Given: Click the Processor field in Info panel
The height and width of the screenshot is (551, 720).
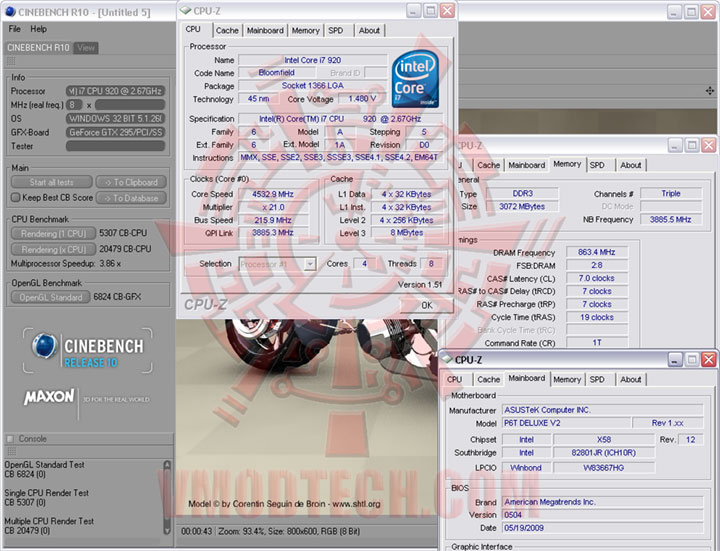Looking at the screenshot, I should 115,91.
